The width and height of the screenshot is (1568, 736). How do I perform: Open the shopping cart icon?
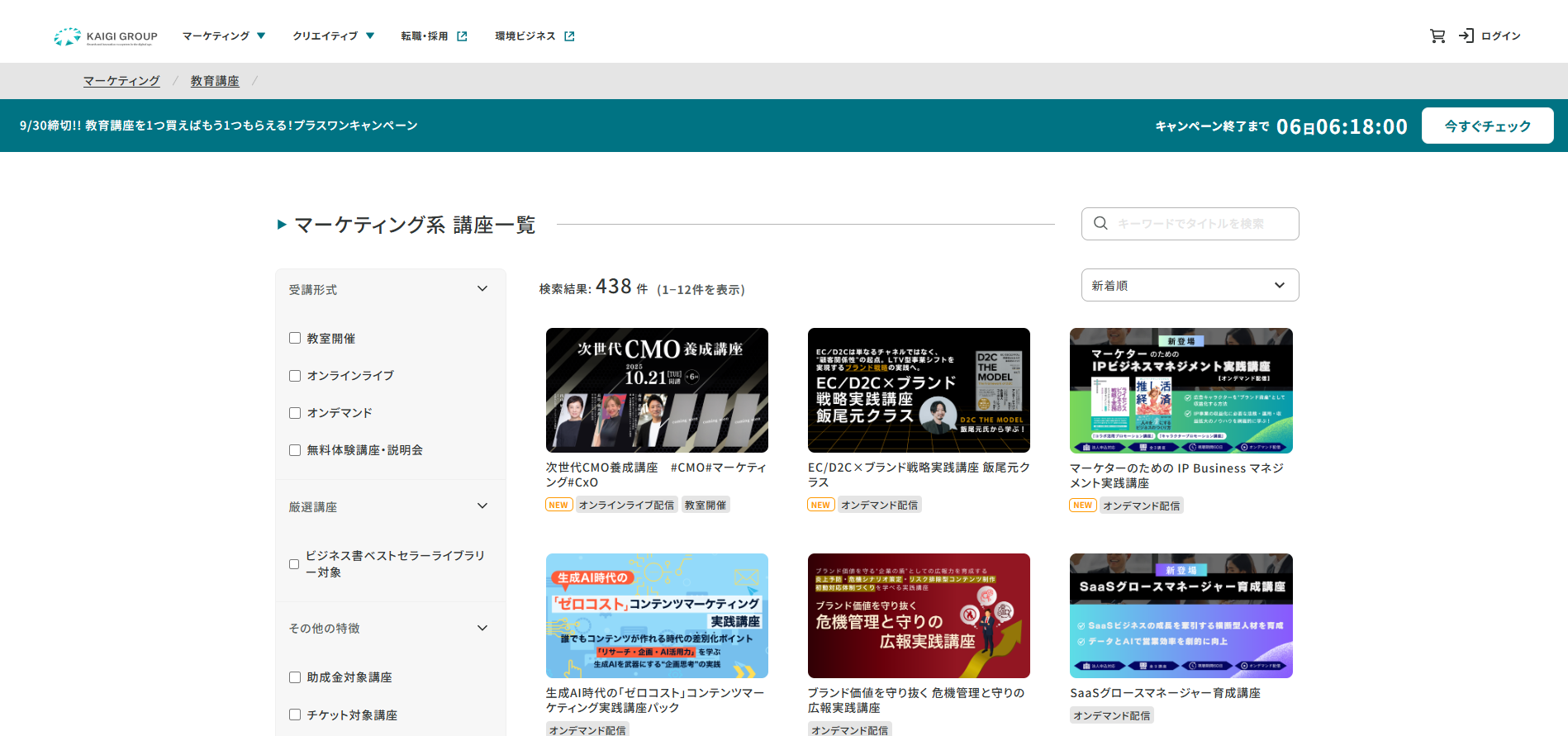(x=1437, y=36)
